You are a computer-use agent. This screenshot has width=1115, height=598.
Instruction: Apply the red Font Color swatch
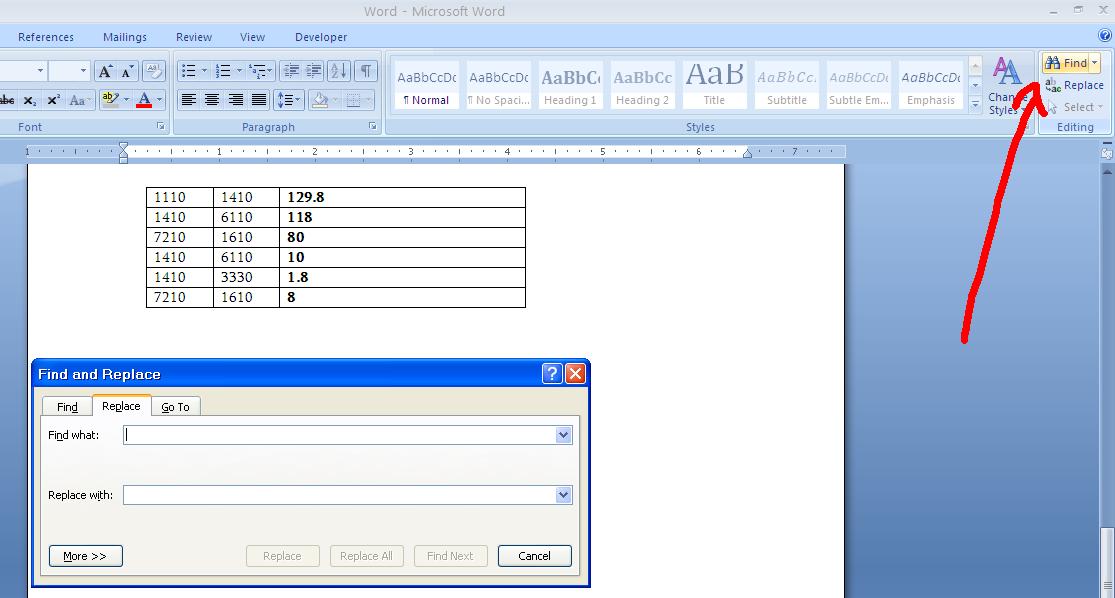click(x=144, y=100)
